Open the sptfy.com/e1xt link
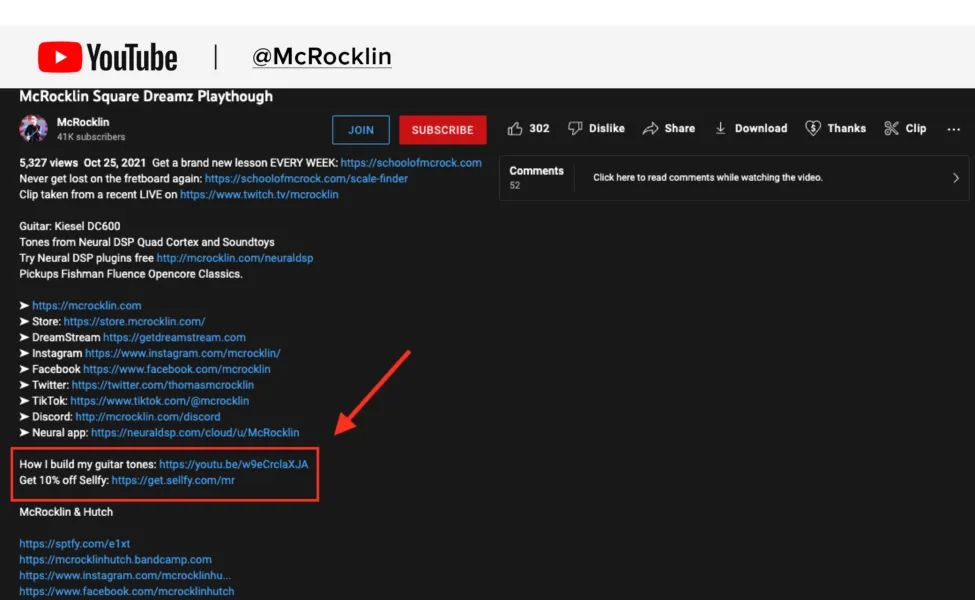Image resolution: width=975 pixels, height=600 pixels. click(75, 543)
